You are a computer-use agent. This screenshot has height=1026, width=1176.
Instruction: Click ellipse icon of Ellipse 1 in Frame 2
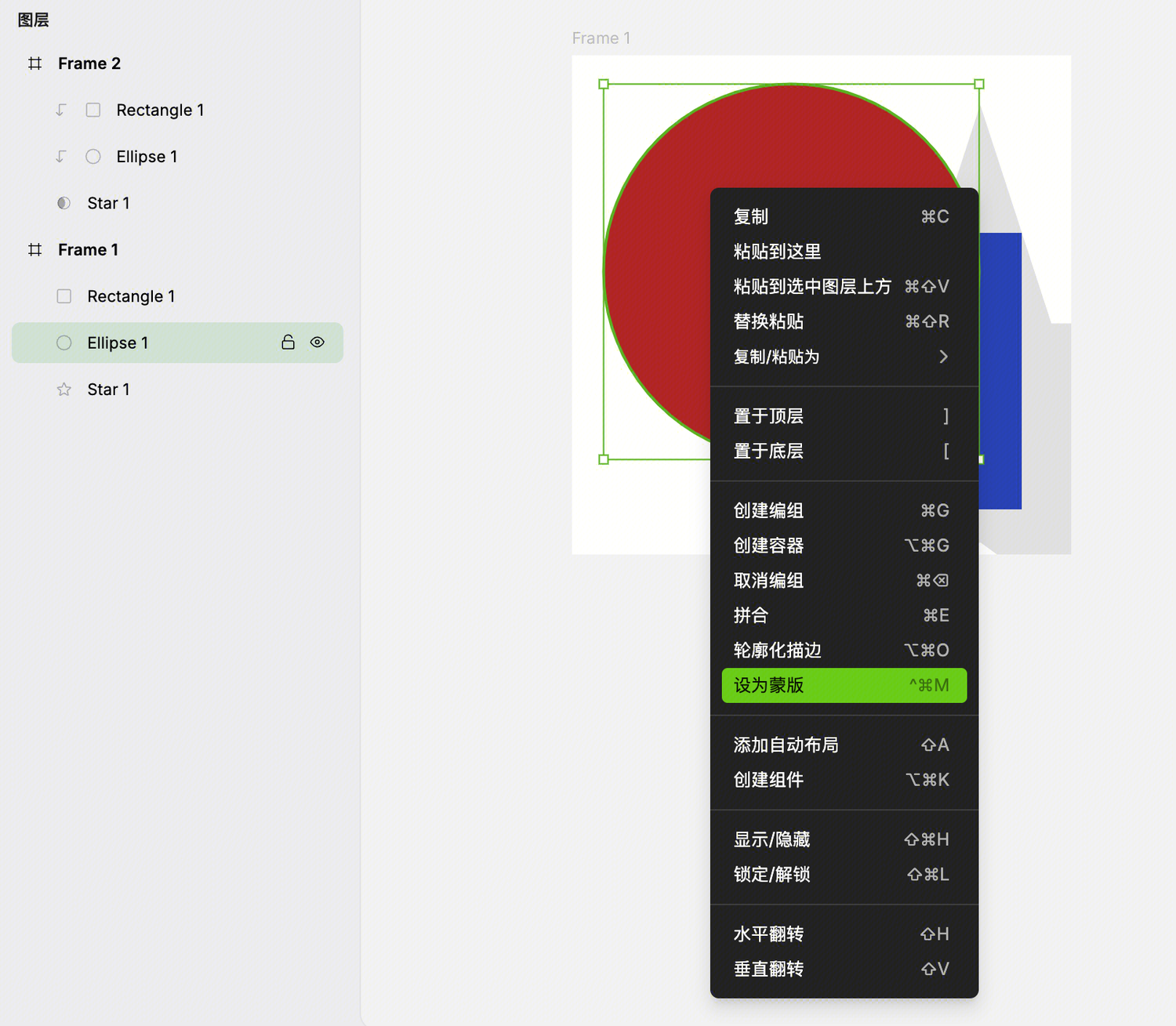(93, 157)
